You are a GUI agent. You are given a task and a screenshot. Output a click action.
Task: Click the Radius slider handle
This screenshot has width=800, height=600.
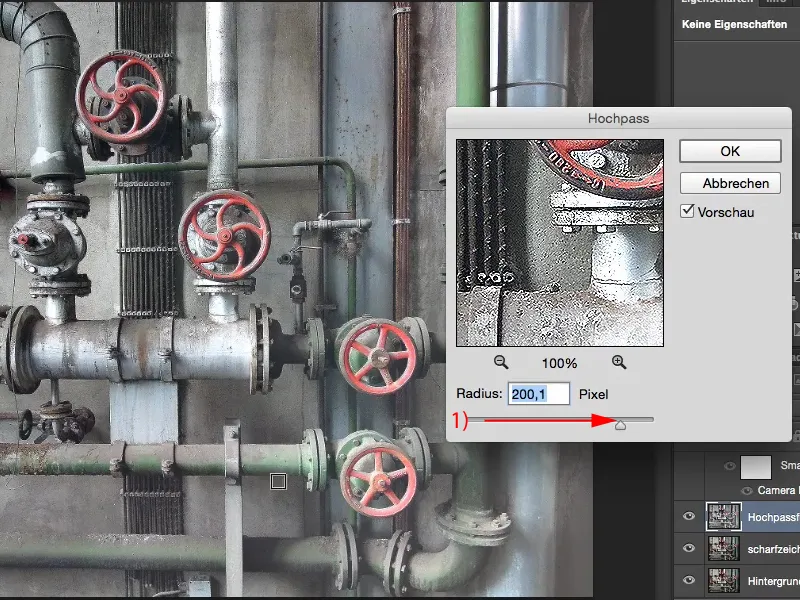point(620,425)
